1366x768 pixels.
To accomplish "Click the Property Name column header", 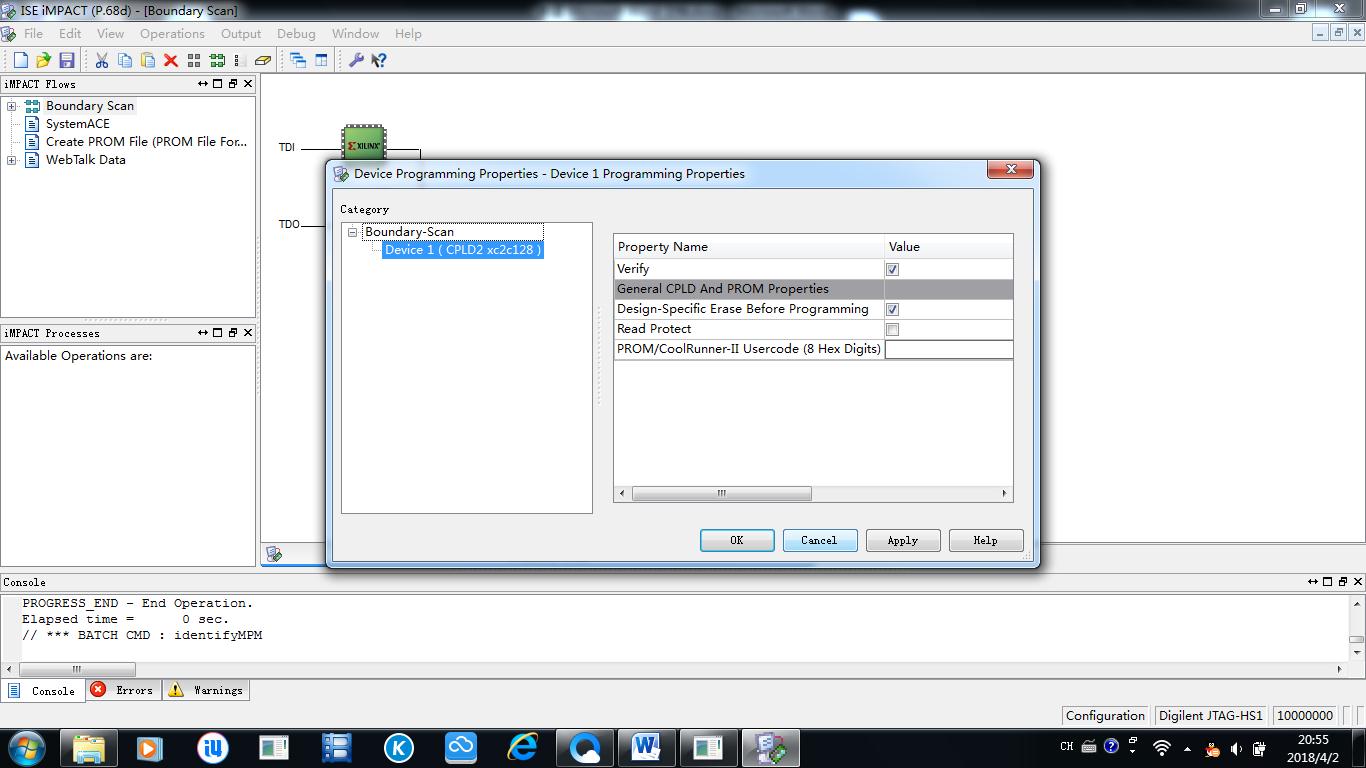I will coord(749,247).
